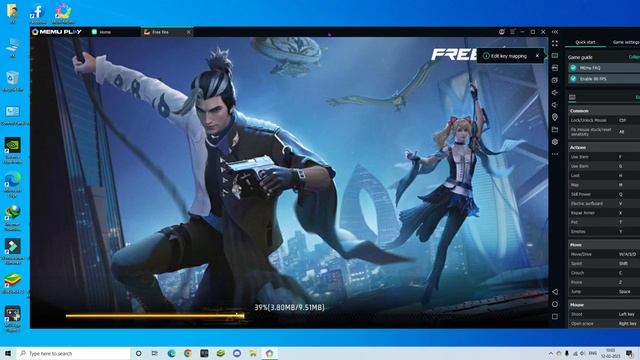
Task: Open Task View from the taskbar
Action: (155, 353)
